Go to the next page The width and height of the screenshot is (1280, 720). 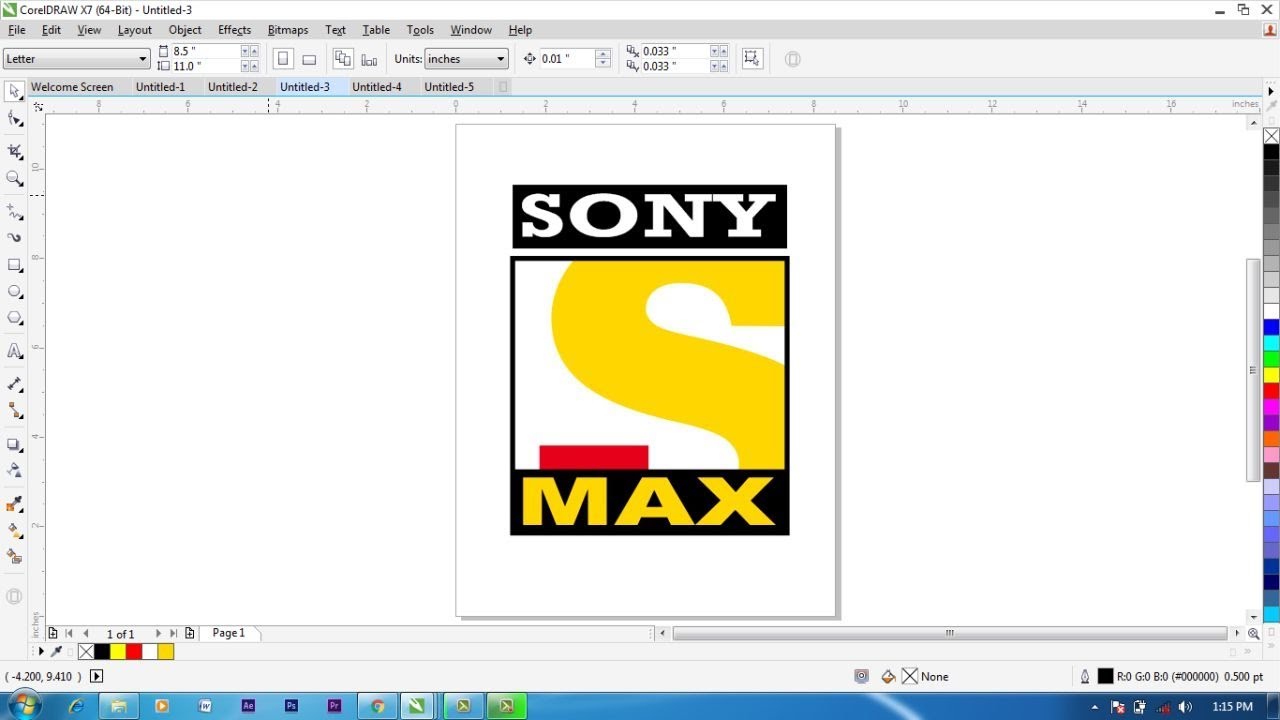(x=158, y=633)
